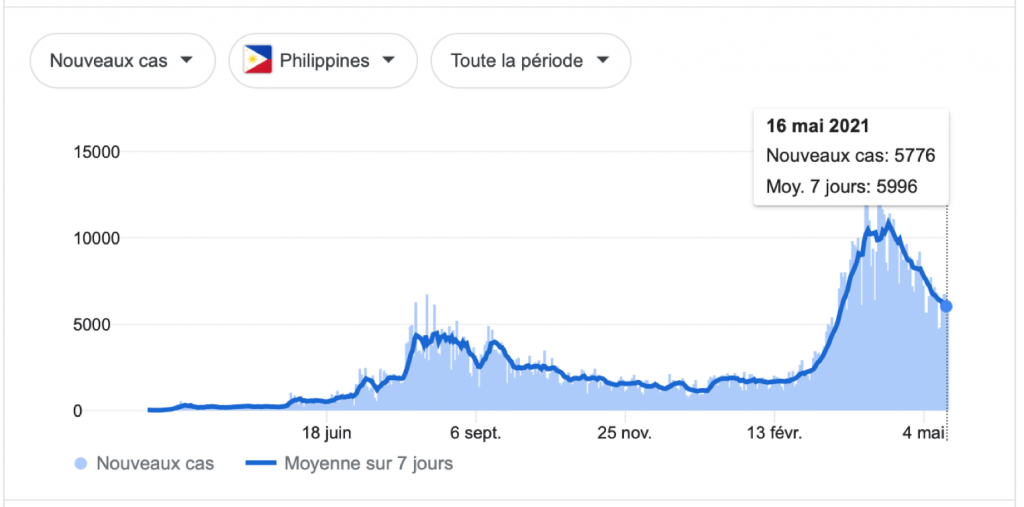Click the 18 juin axis label

(x=327, y=434)
